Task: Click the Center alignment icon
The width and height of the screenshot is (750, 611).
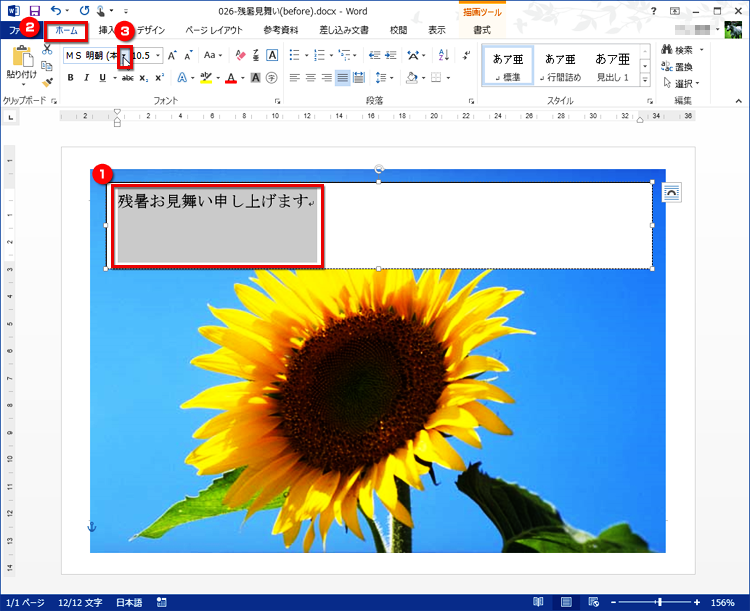Action: tap(311, 78)
